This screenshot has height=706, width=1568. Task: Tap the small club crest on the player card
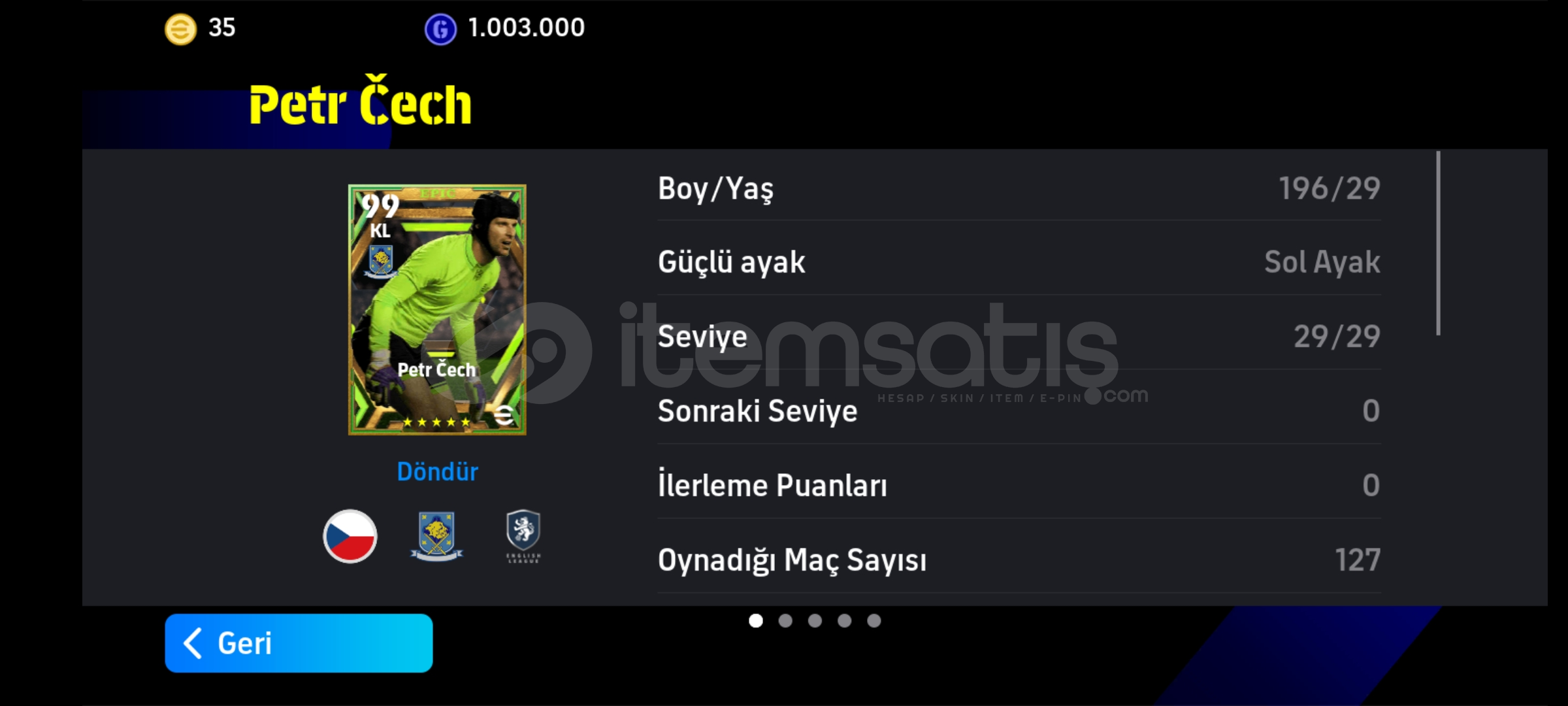tap(381, 261)
